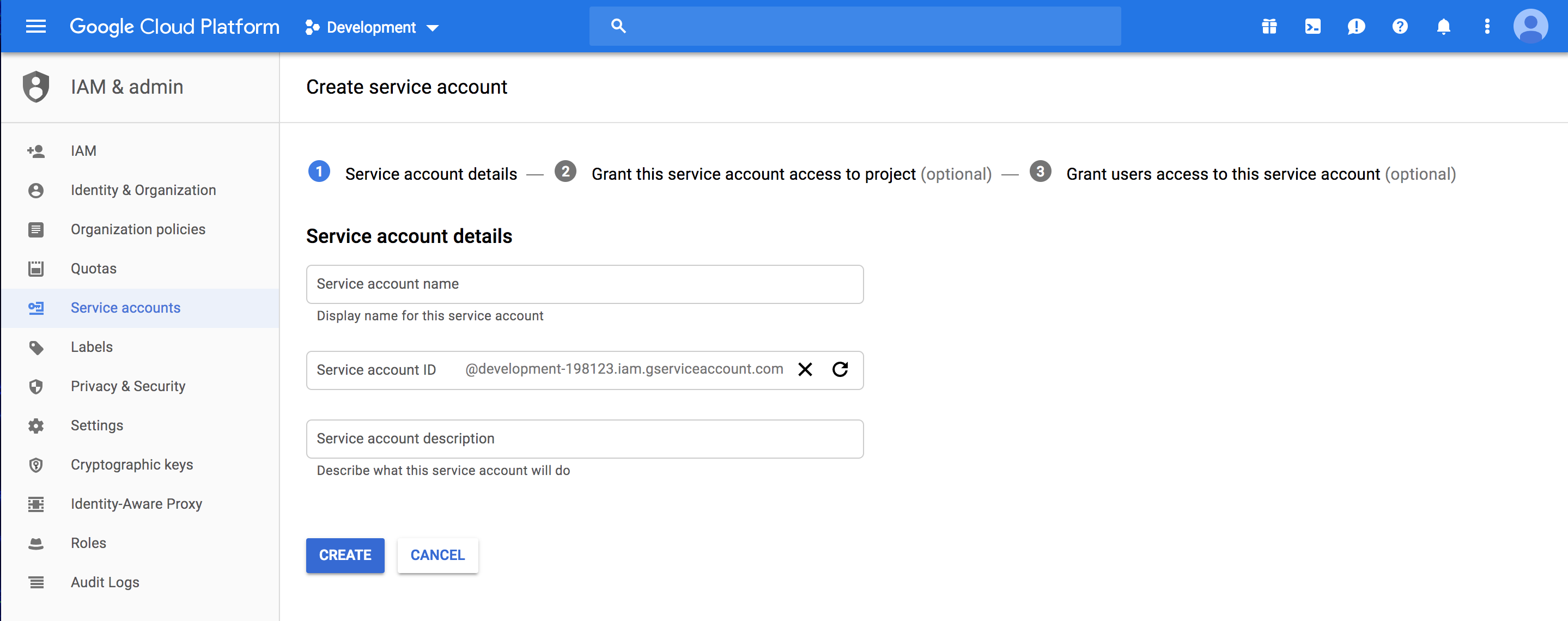The width and height of the screenshot is (1568, 621).
Task: Click the Identity & Organization icon
Action: point(36,191)
